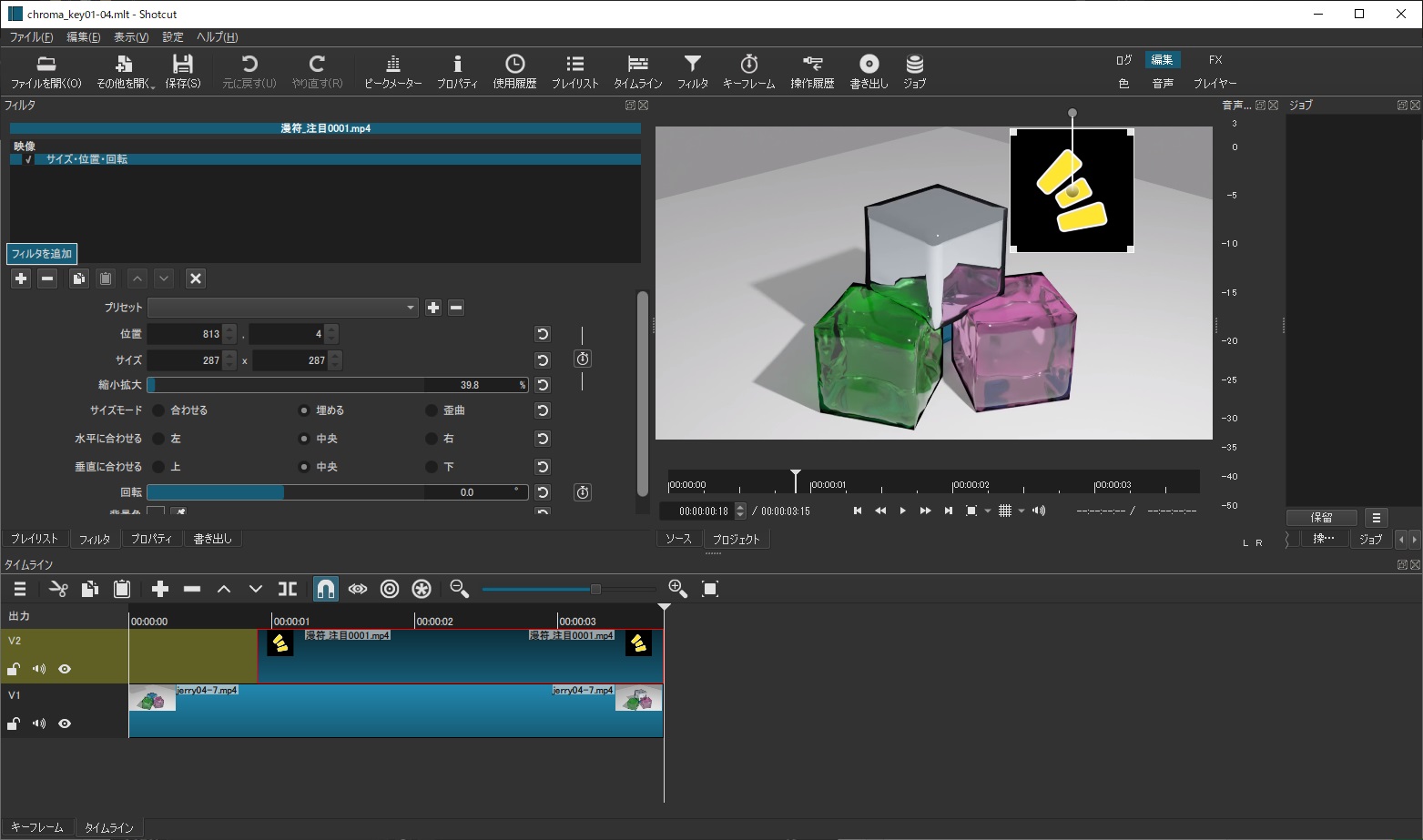Screen dimensions: 1423x840
Task: Play the video in player
Action: tap(902, 511)
